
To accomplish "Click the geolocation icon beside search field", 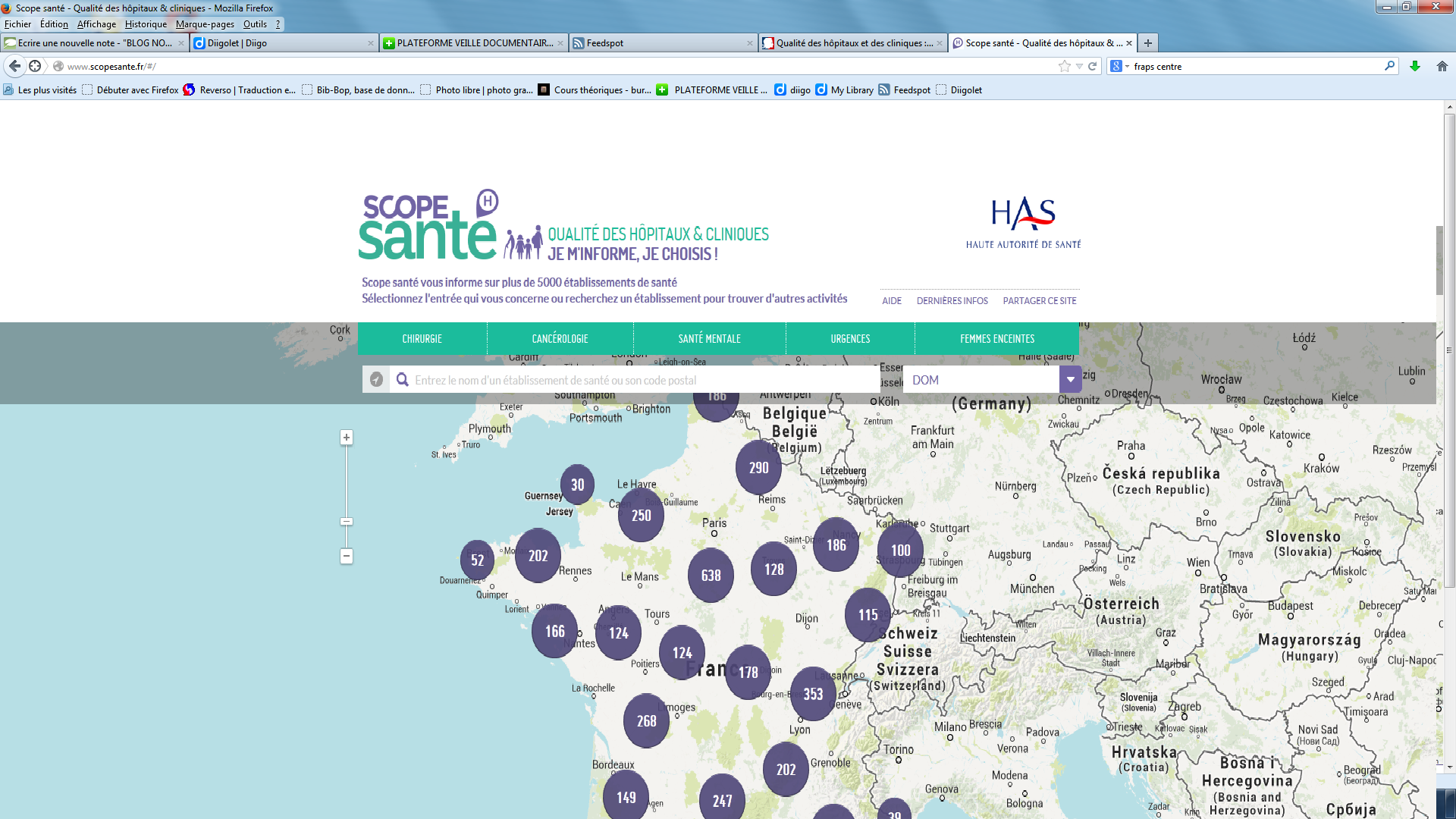I will coord(376,380).
